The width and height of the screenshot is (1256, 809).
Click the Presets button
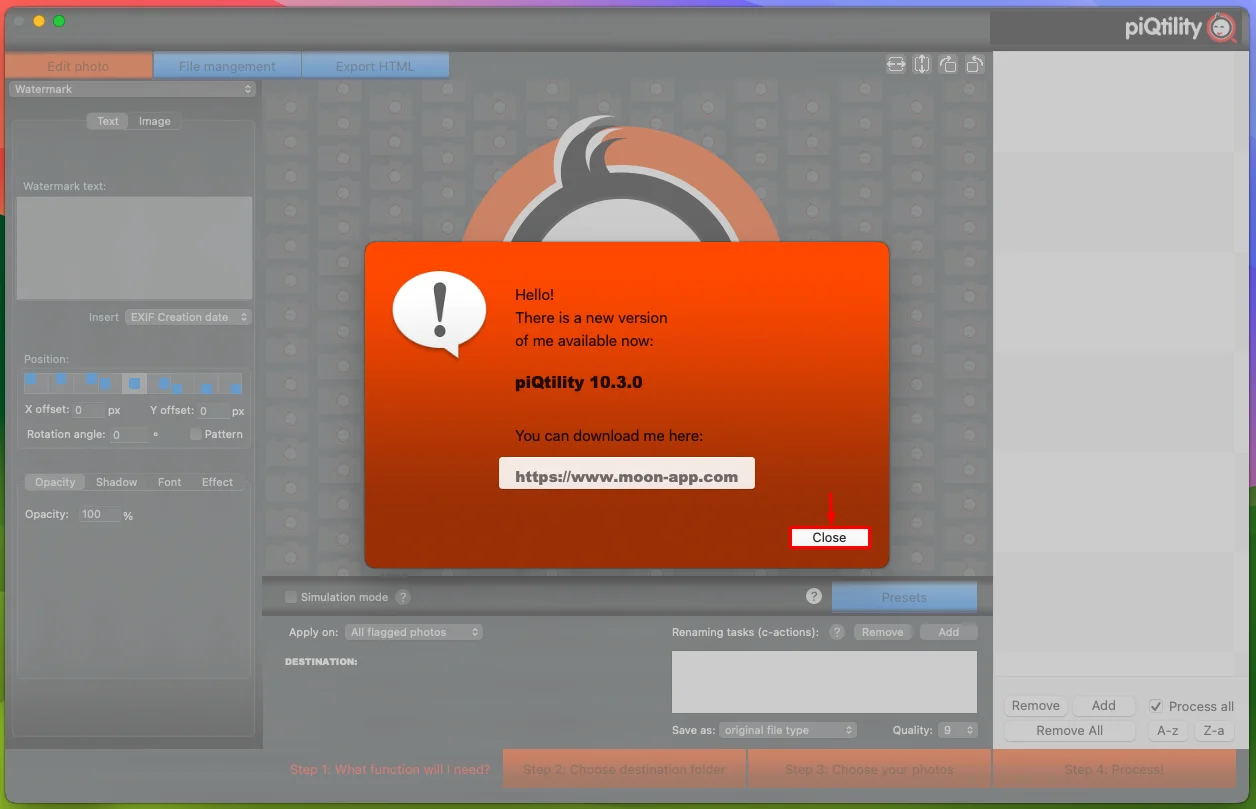(904, 597)
